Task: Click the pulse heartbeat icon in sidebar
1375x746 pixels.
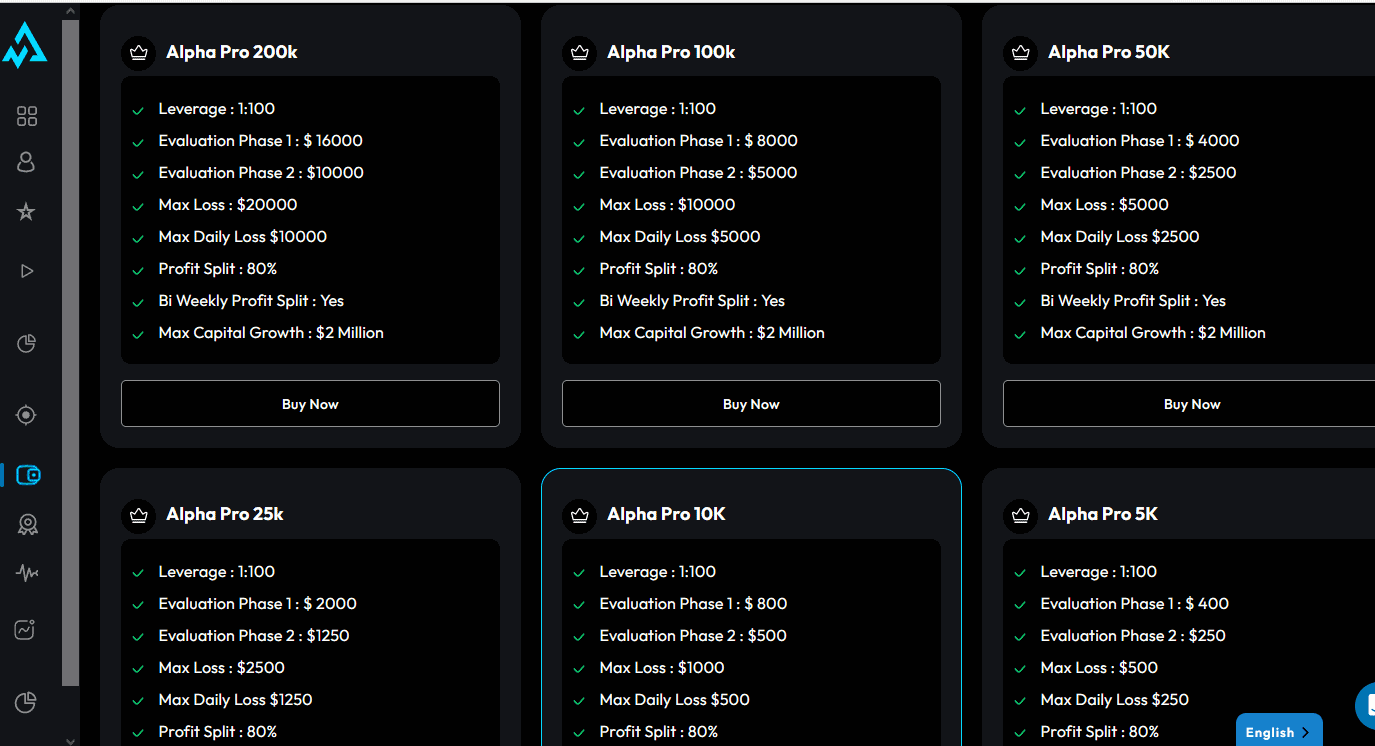Action: pyautogui.click(x=27, y=573)
